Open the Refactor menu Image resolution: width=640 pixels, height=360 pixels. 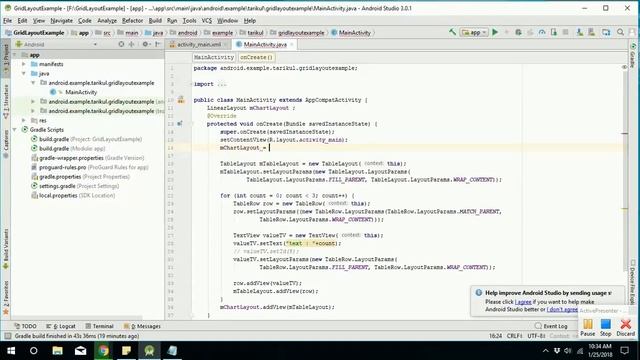point(132,20)
